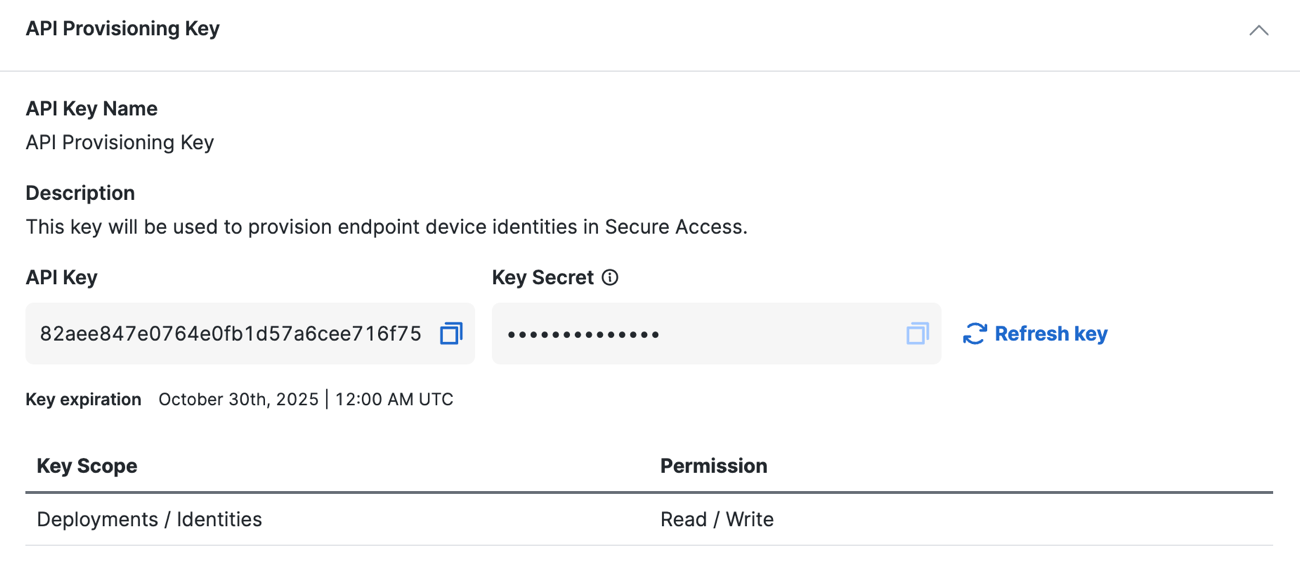
Task: Copy the Key Secret value
Action: (x=917, y=333)
